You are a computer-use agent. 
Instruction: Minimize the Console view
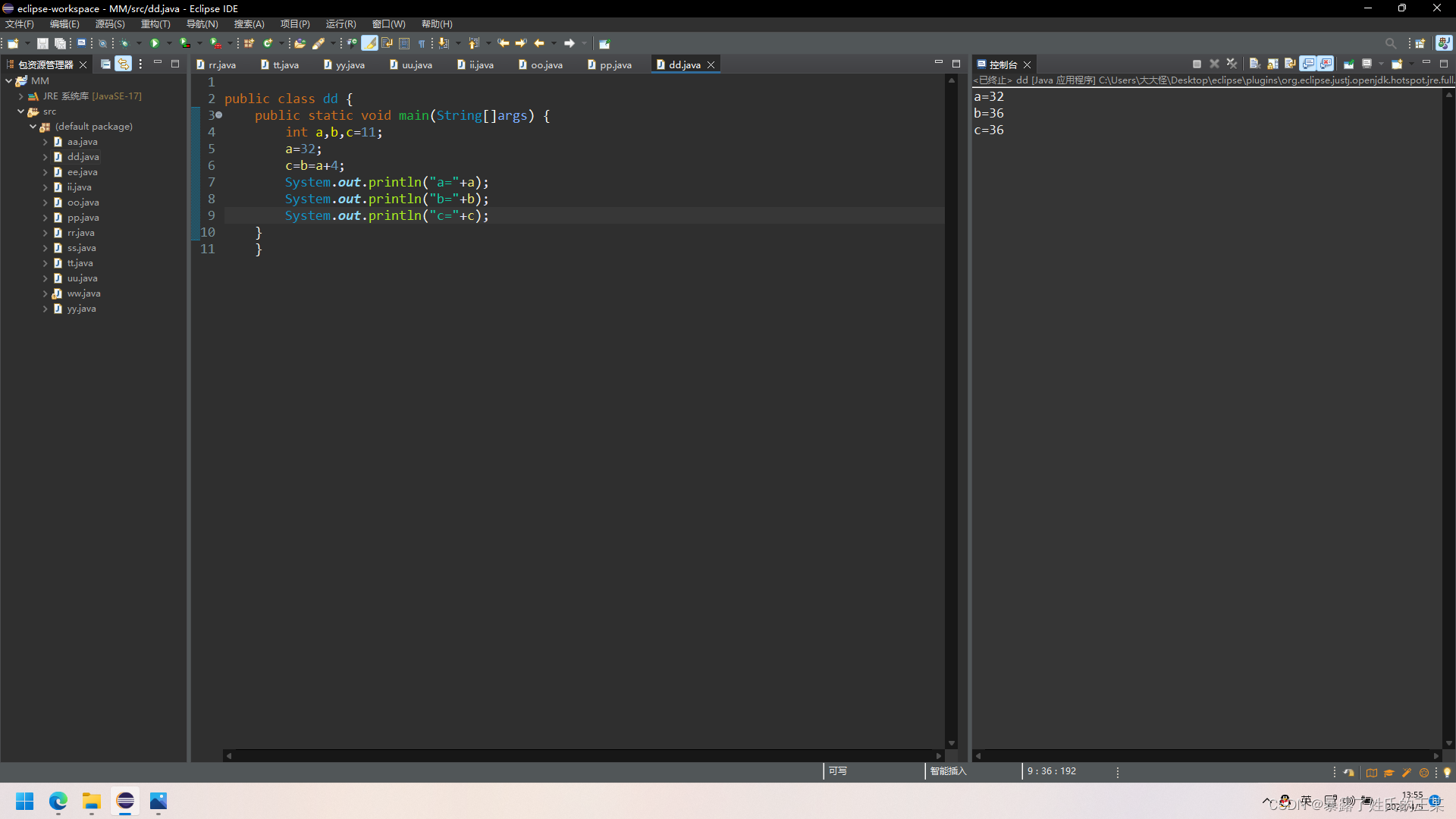click(1426, 64)
